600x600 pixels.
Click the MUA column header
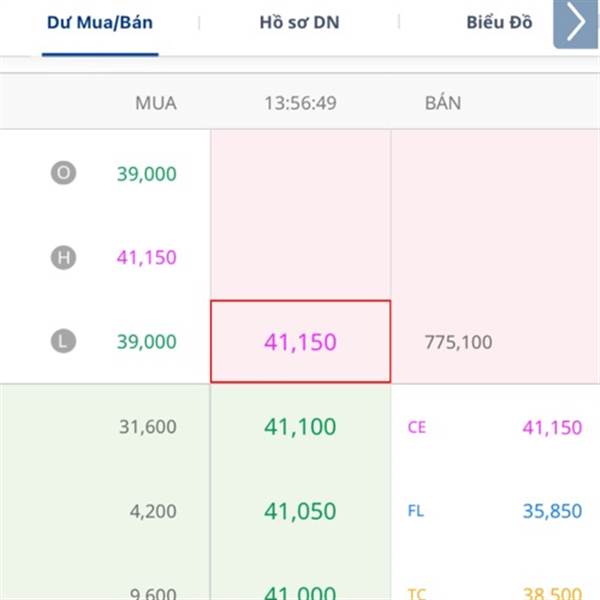pyautogui.click(x=156, y=103)
